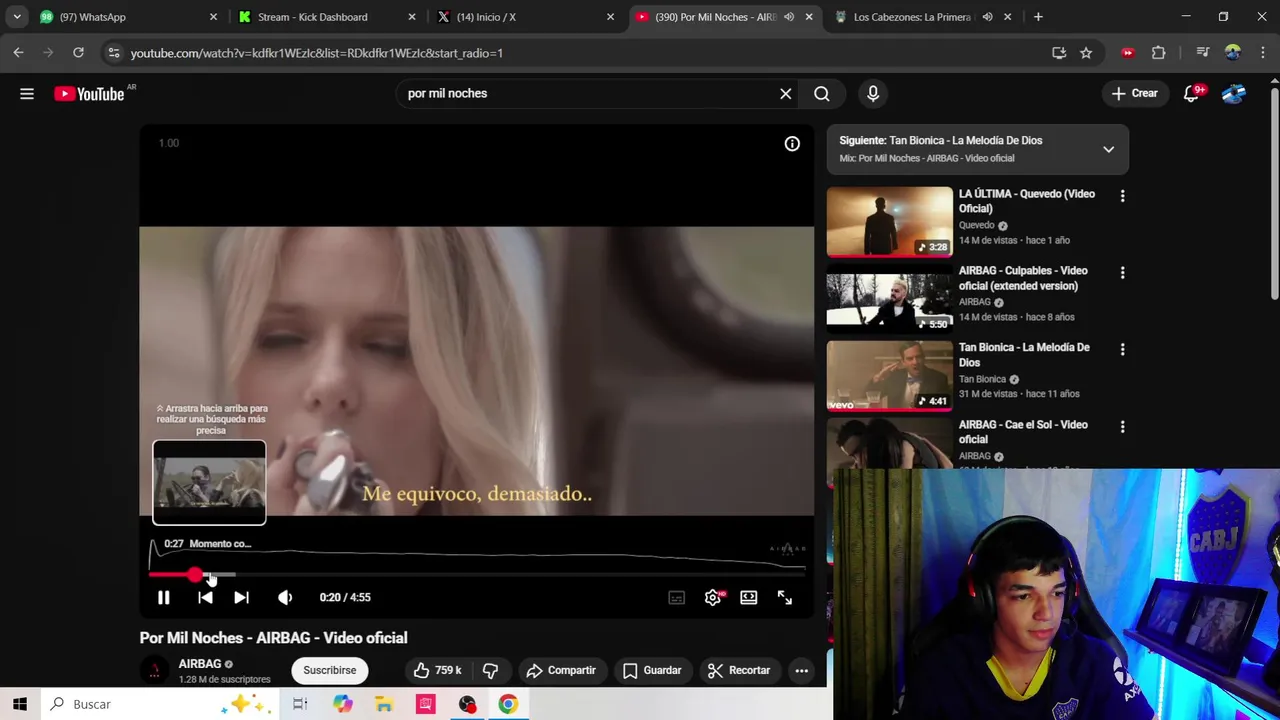Switch the video to full screen
This screenshot has width=1280, height=720.
click(x=785, y=598)
